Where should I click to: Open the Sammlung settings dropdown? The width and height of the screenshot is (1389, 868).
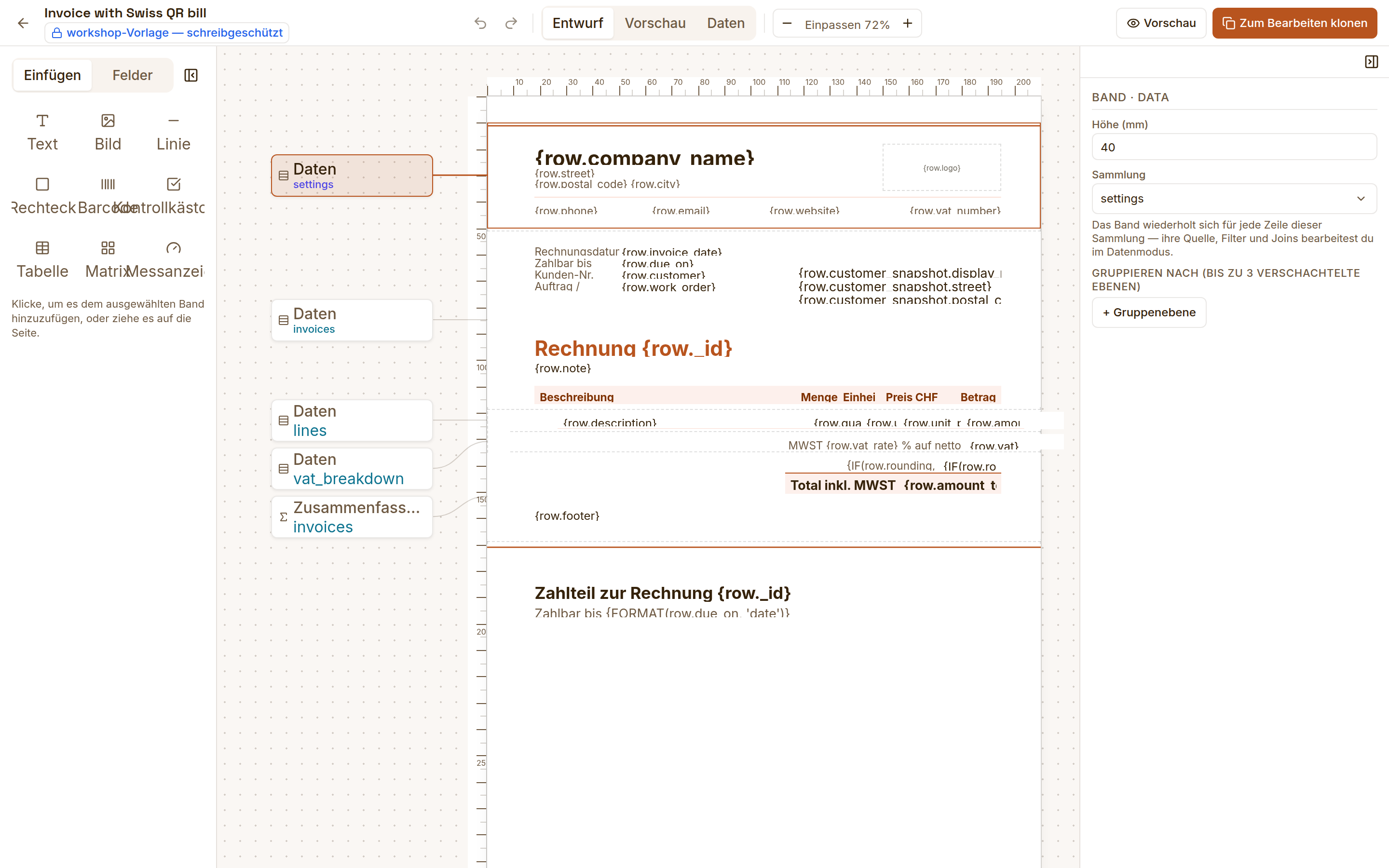1234,199
